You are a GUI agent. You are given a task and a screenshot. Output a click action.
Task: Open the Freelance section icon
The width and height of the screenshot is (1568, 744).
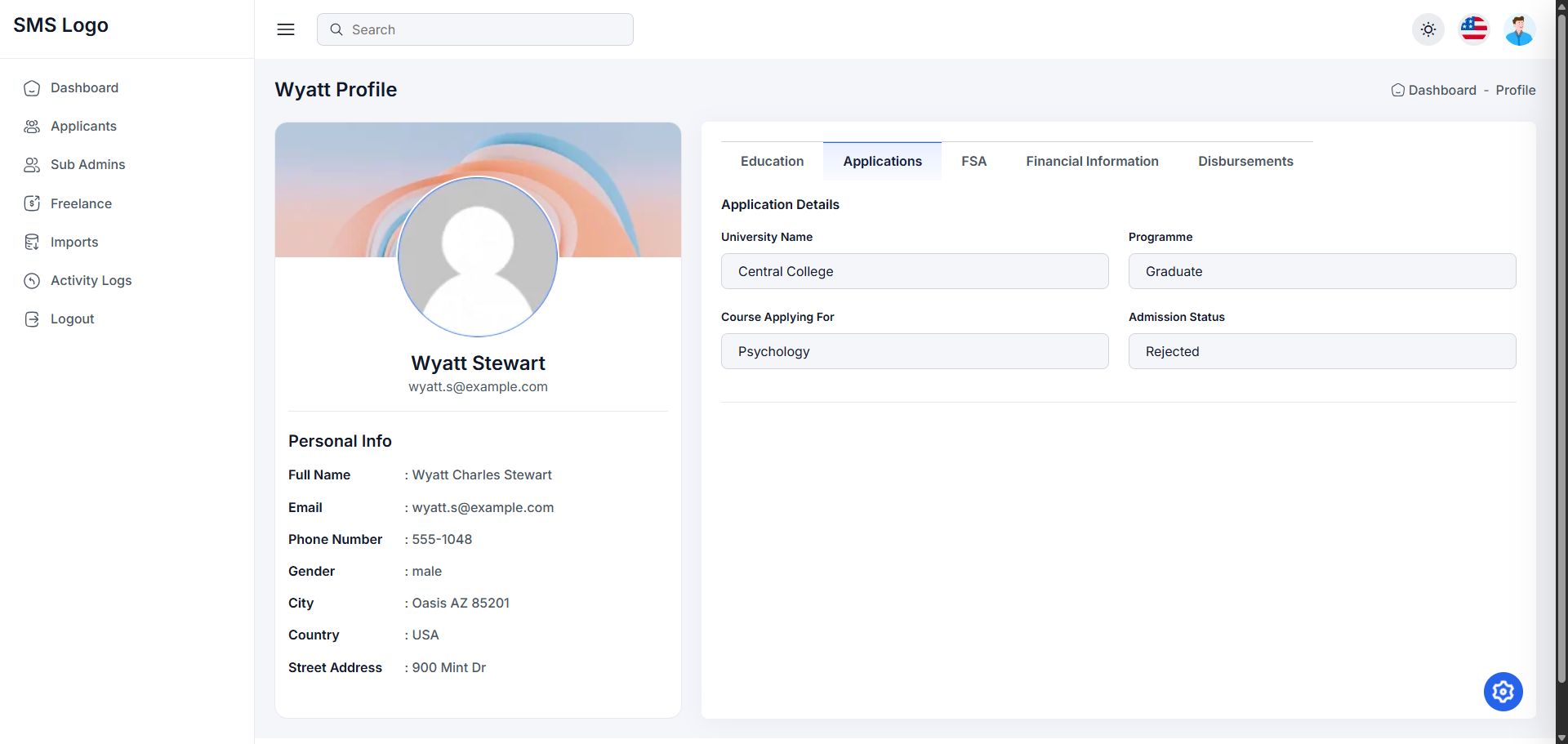[x=32, y=203]
